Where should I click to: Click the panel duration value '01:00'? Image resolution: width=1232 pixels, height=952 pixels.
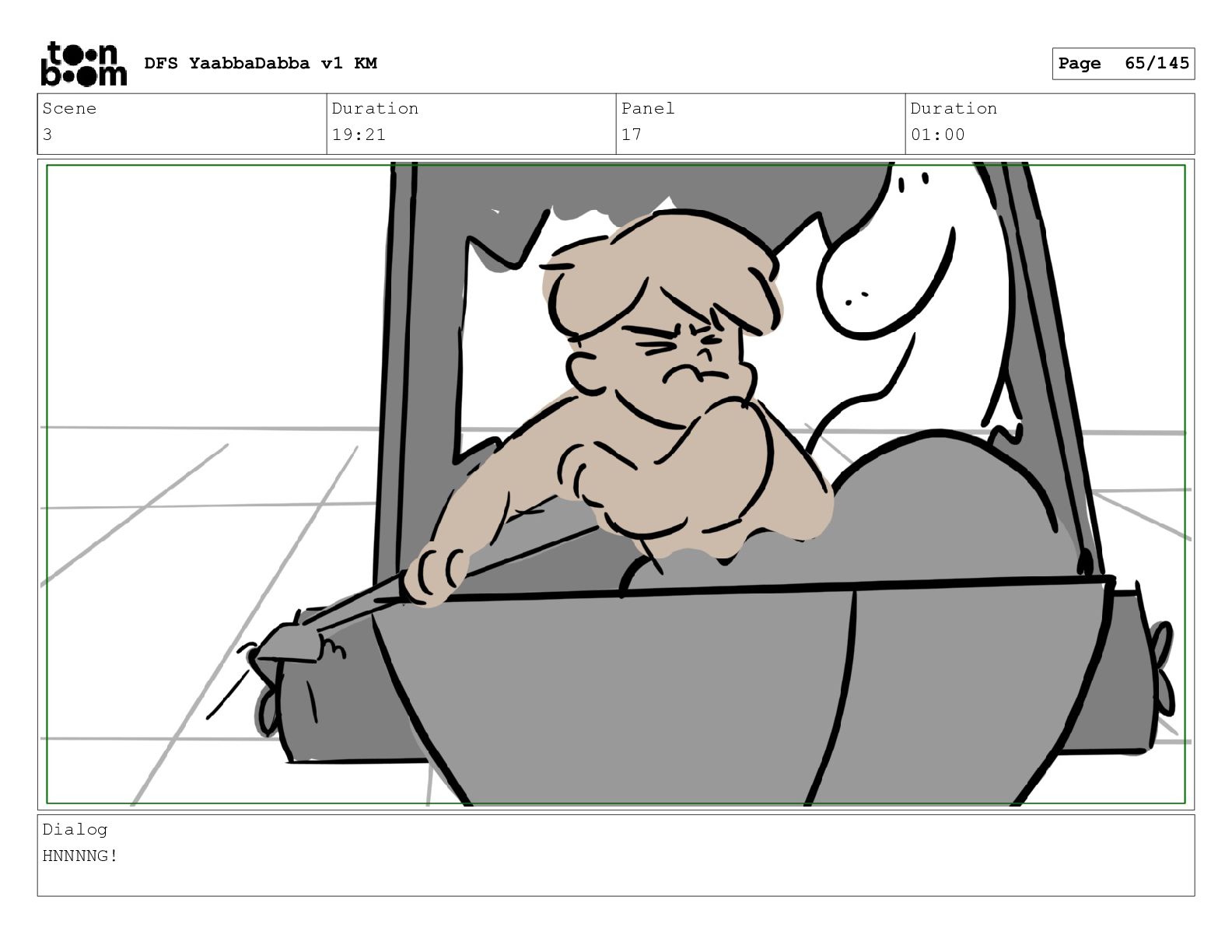tap(938, 135)
